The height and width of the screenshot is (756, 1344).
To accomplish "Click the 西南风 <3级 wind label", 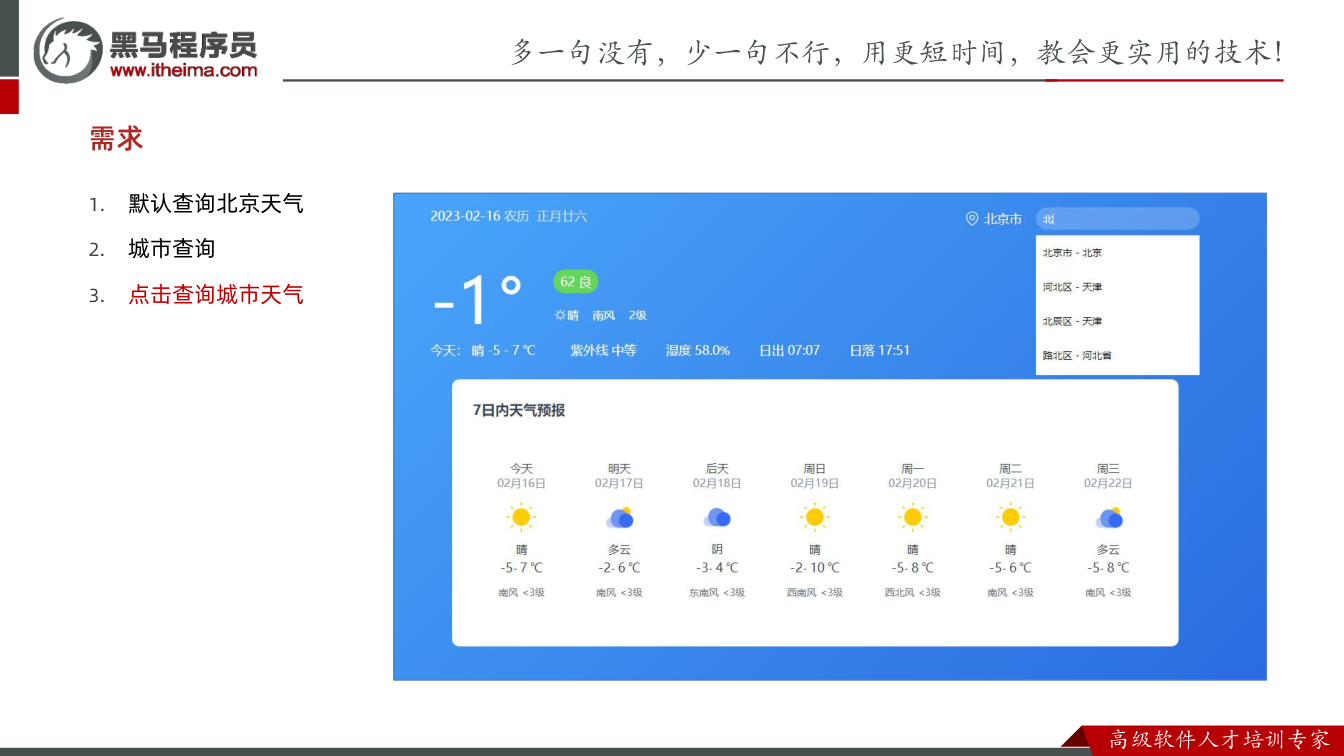I will click(815, 593).
